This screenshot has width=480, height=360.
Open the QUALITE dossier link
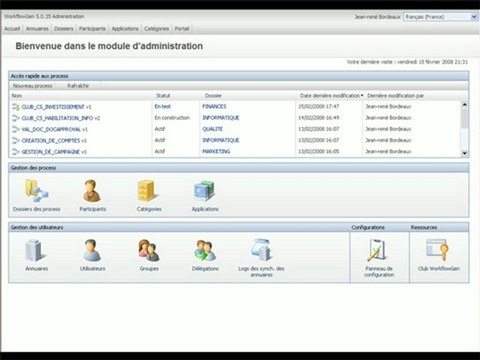(x=212, y=129)
